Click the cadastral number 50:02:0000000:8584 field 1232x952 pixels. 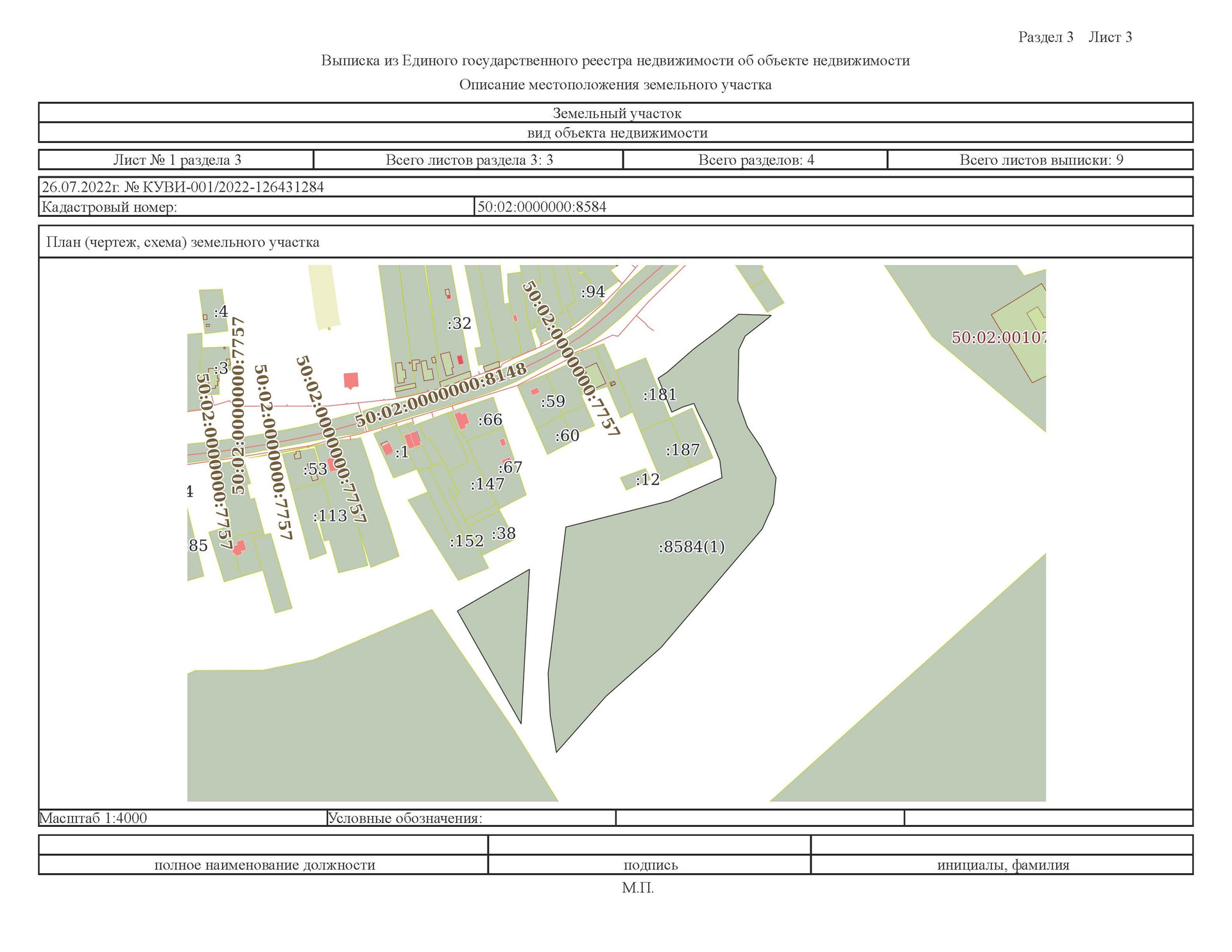542,207
